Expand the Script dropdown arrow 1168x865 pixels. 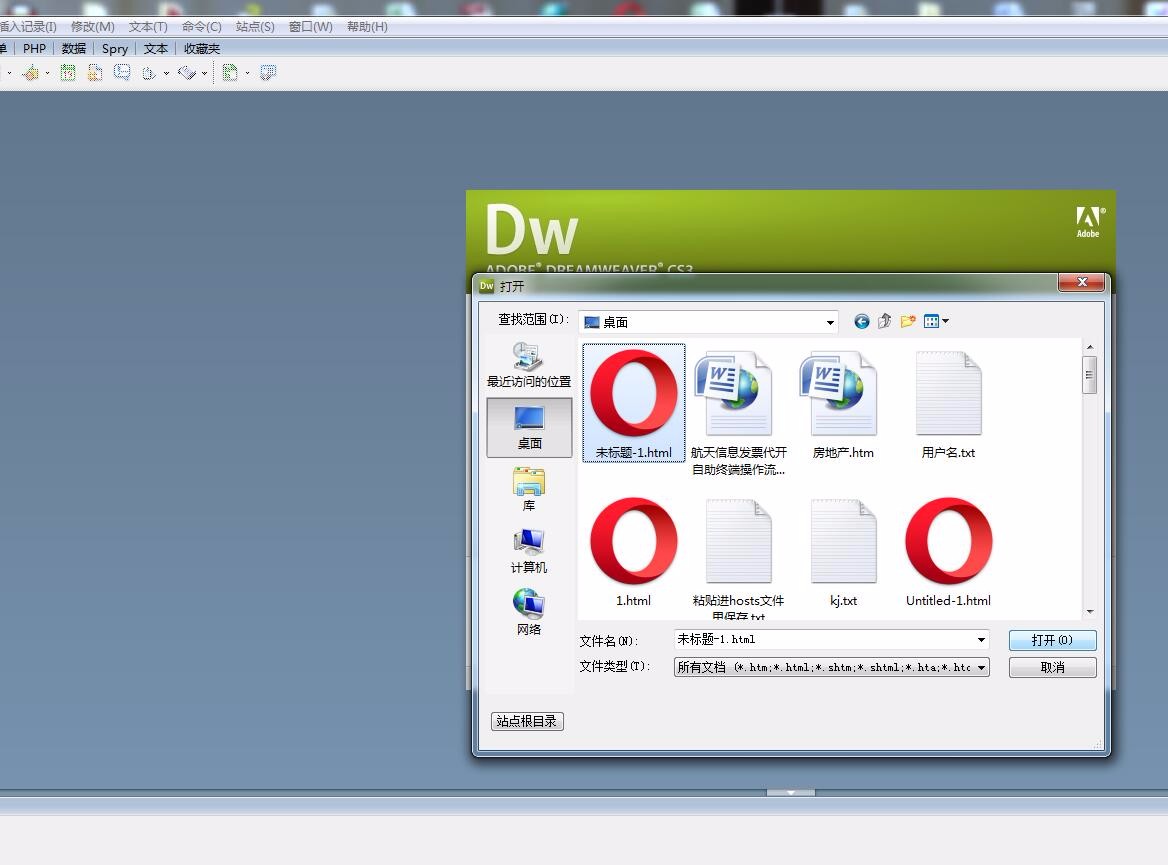(204, 73)
